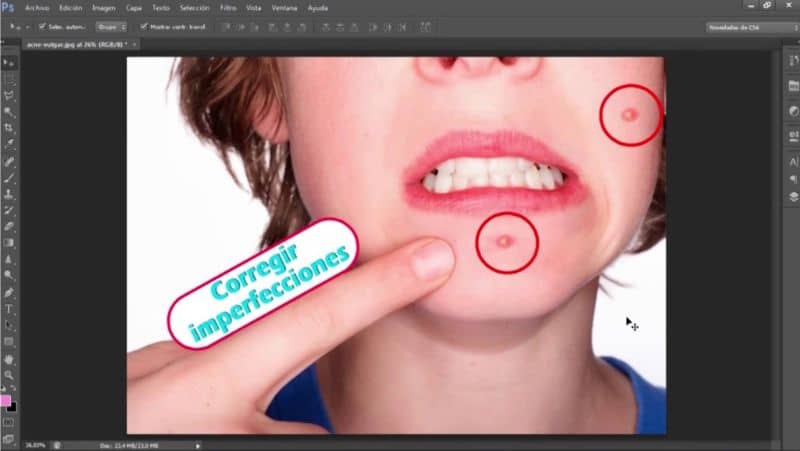Viewport: 800px width, 451px height.
Task: Select the Dodge tool
Action: (9, 276)
